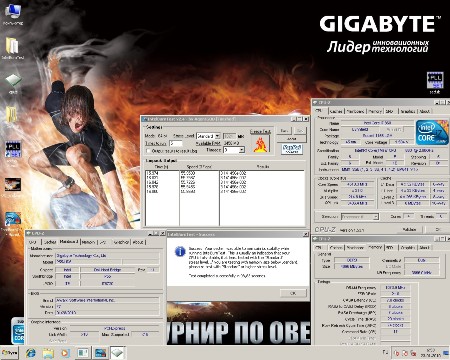
Task: Click the first red tray icon after the arrow
Action: (397, 353)
